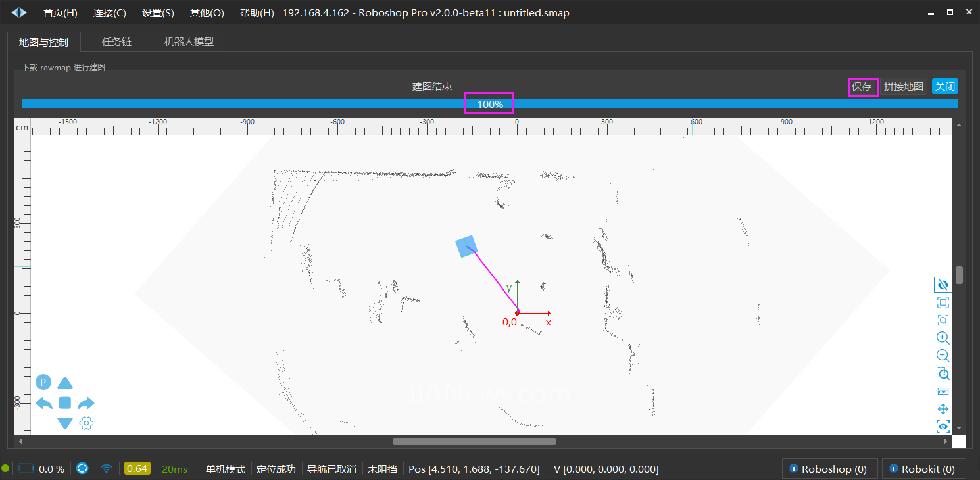The height and width of the screenshot is (480, 980).
Task: Click the horizontal scrollbar below the map
Action: pyautogui.click(x=474, y=441)
